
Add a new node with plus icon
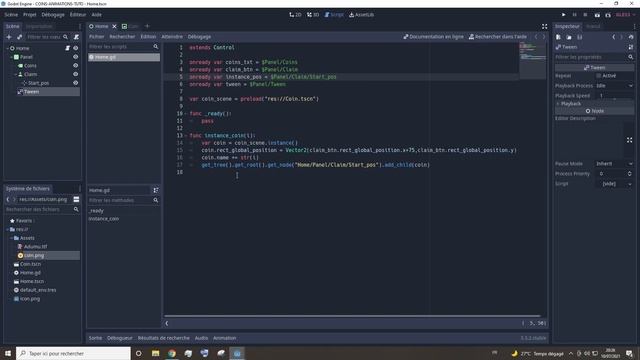pos(9,37)
